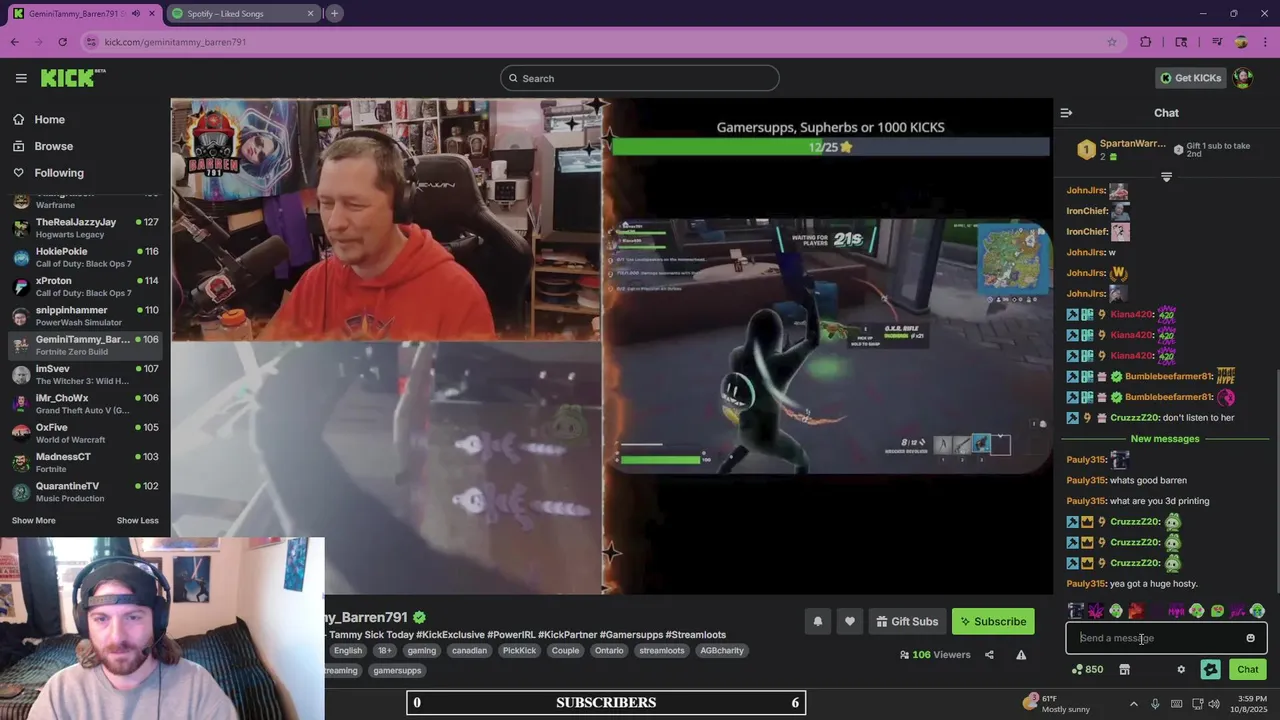The image size is (1280, 720).
Task: Expand following list with Show More
Action: pyautogui.click(x=33, y=520)
